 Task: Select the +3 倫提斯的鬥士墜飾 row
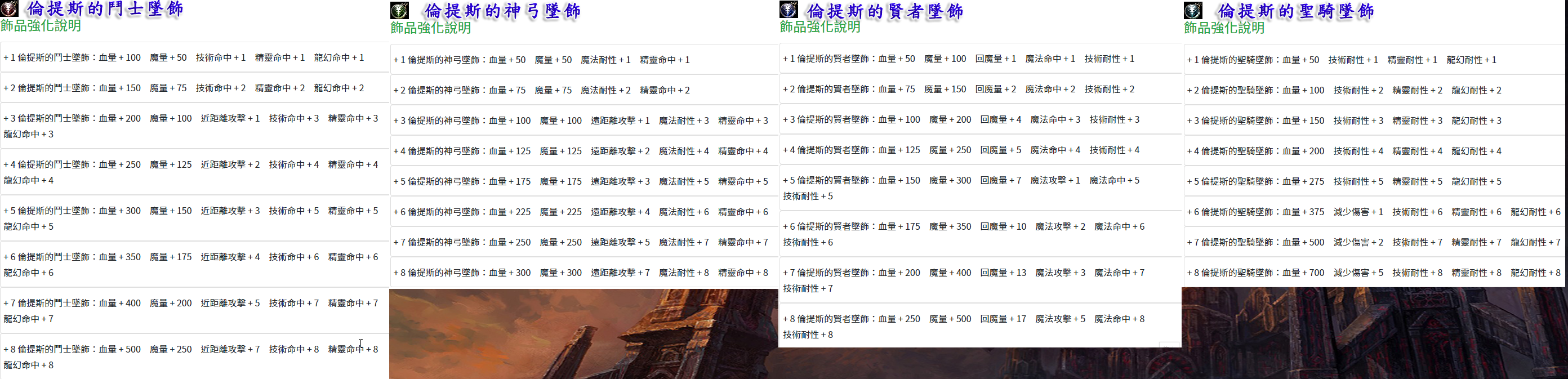[195, 126]
